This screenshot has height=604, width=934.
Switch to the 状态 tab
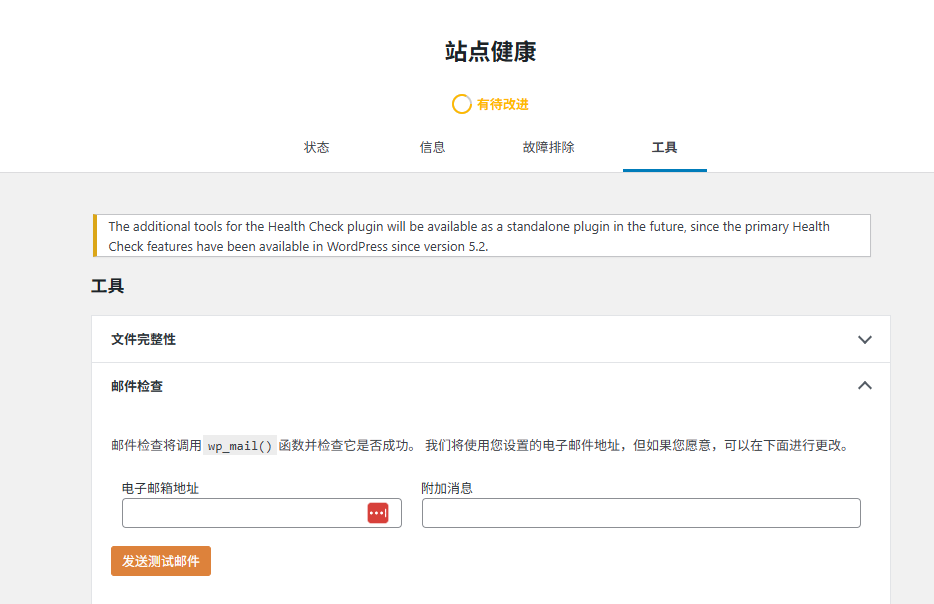point(316,147)
